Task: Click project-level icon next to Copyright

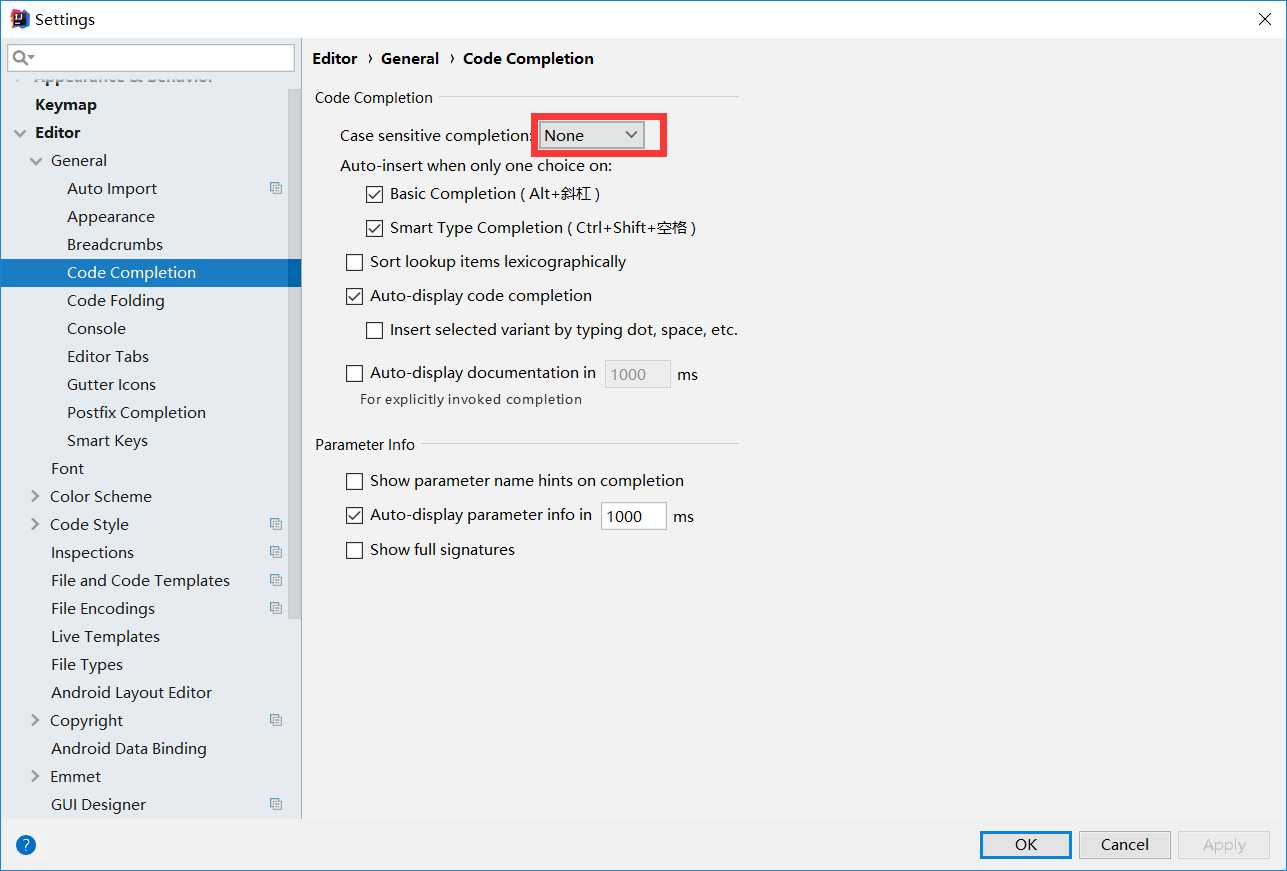Action: (276, 720)
